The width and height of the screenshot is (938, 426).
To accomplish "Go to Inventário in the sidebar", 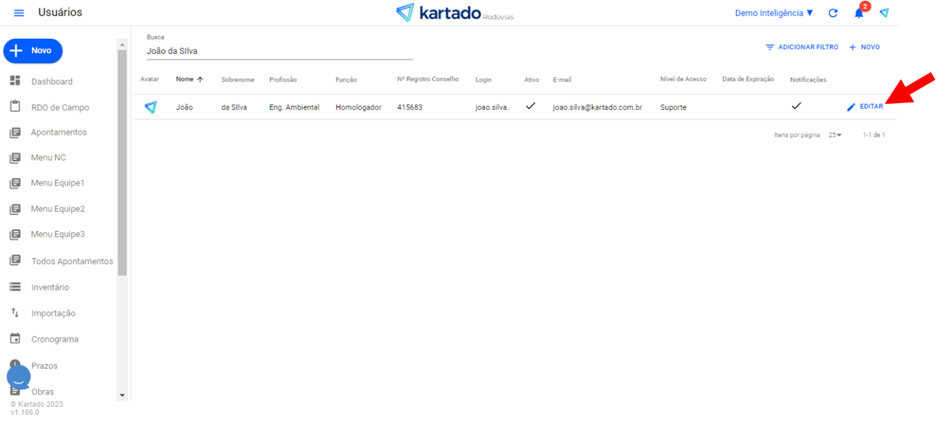I will point(49,287).
